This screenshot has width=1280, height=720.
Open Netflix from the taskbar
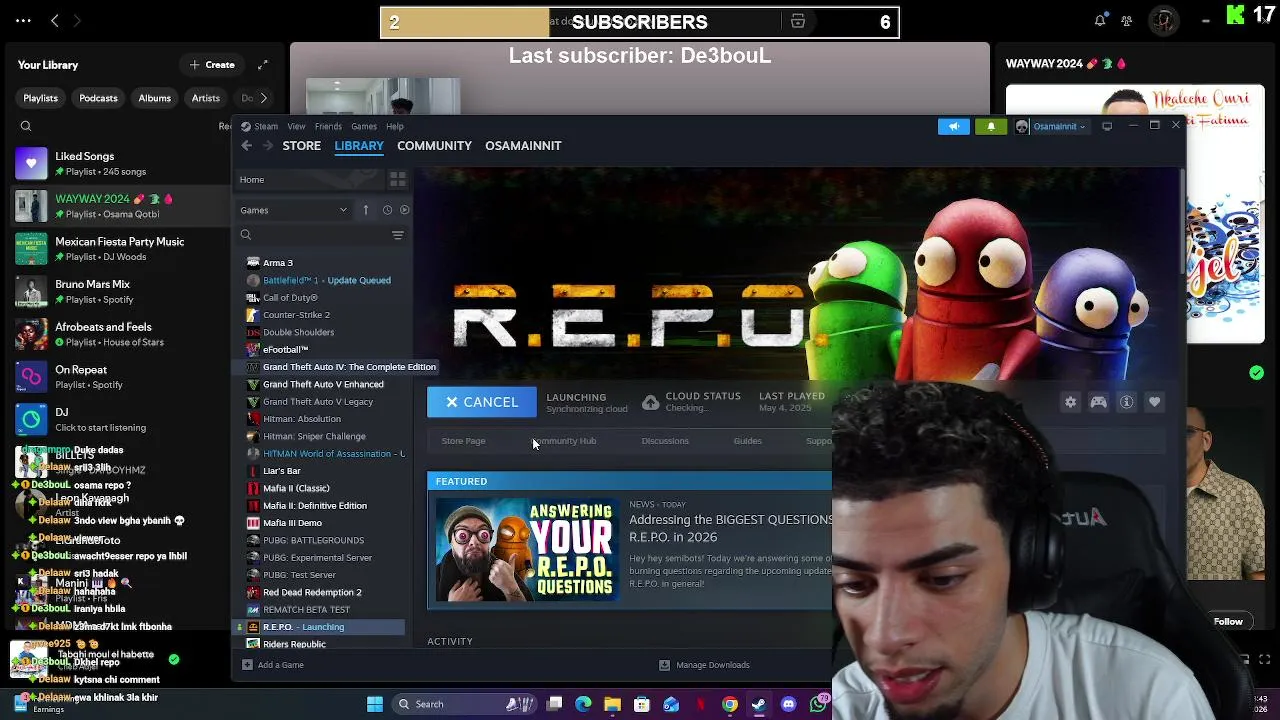tap(700, 704)
